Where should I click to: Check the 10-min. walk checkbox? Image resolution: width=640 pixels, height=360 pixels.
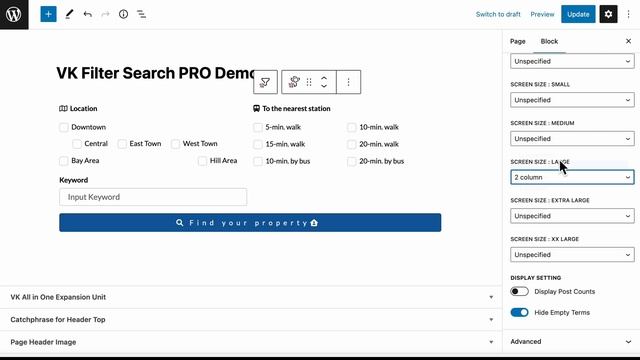352,127
